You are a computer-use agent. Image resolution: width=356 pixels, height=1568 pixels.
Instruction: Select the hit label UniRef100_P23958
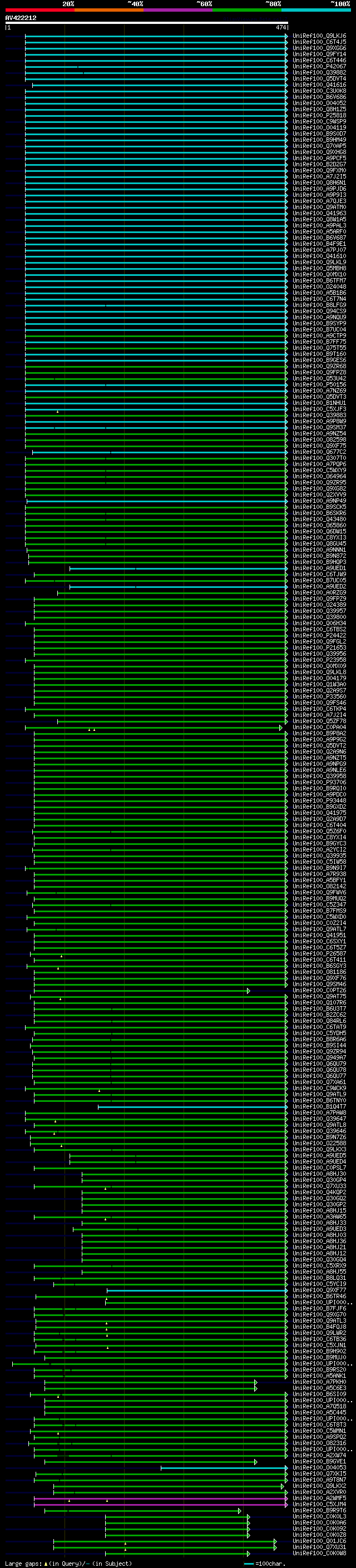click(319, 660)
